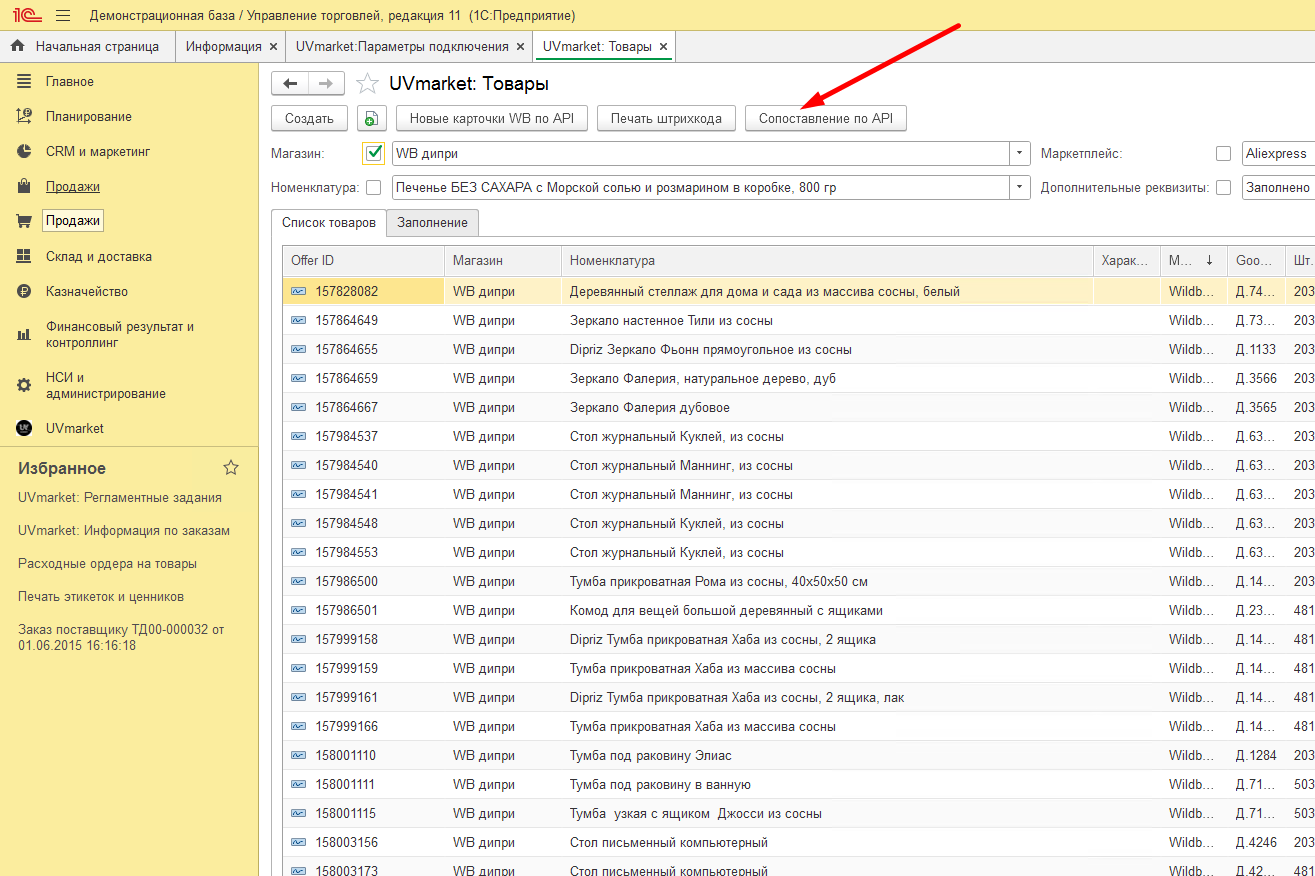Navigate forward with the right arrow
This screenshot has height=876, width=1315.
coord(327,84)
